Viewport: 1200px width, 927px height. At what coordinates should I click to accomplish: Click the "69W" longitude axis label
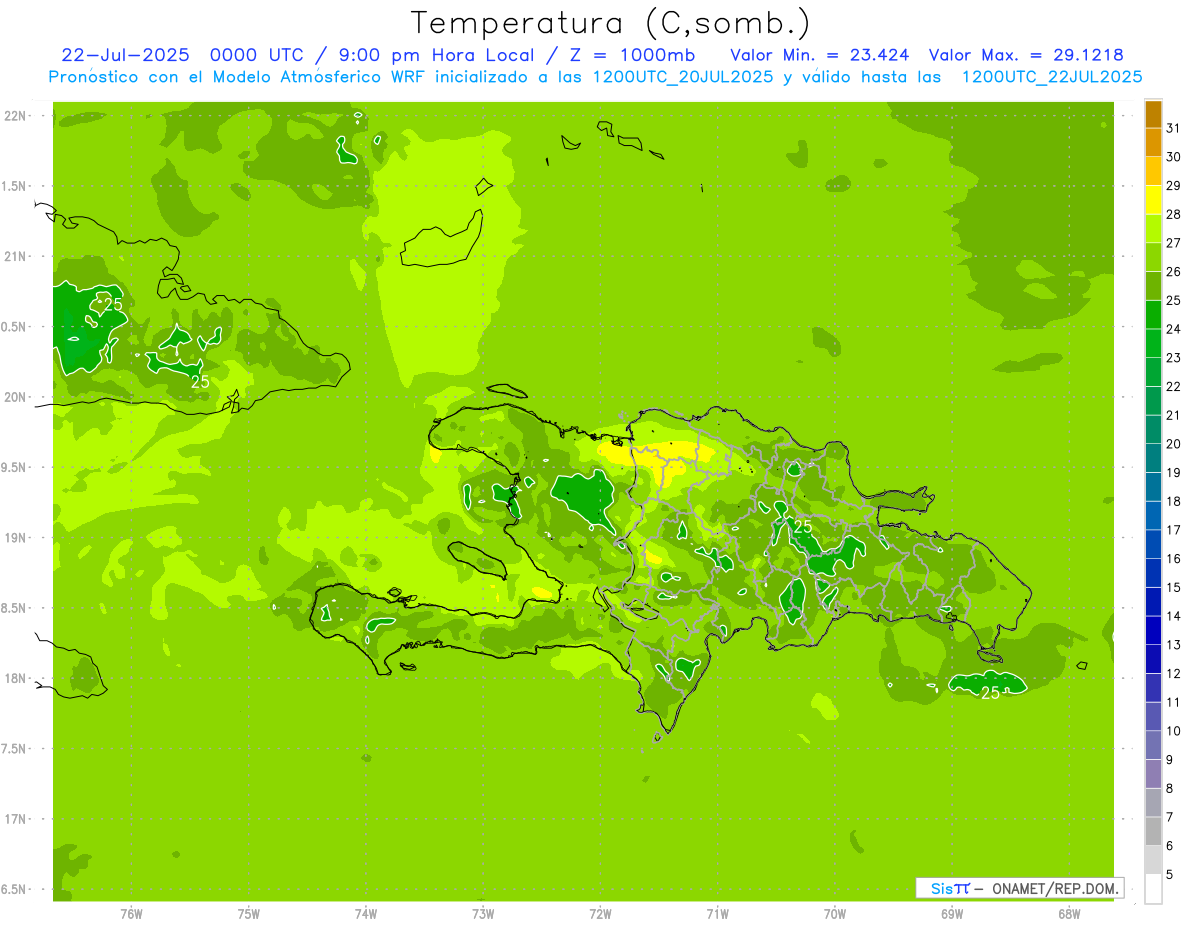[952, 914]
